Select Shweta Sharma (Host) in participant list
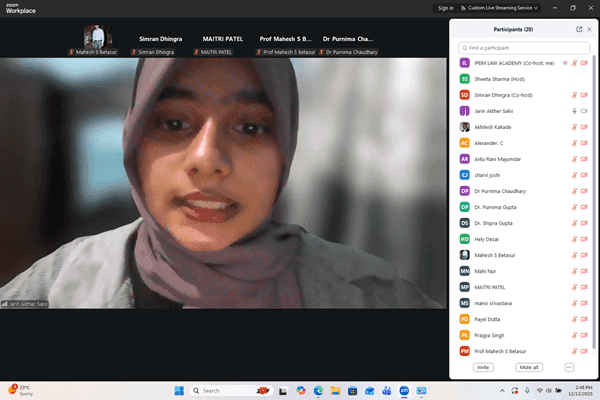This screenshot has width=600, height=400. click(524, 79)
